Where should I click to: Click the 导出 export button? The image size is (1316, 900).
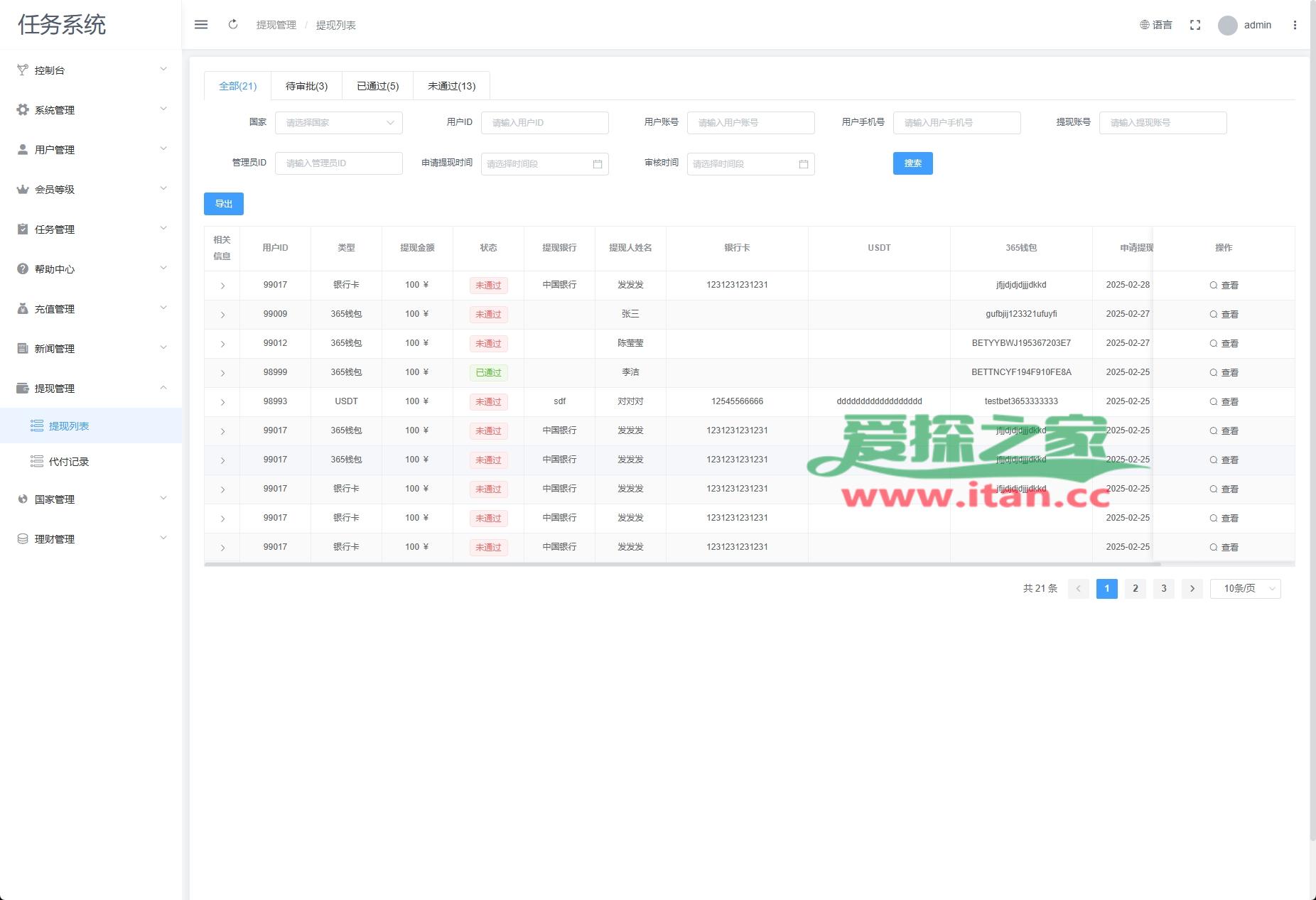[x=224, y=204]
